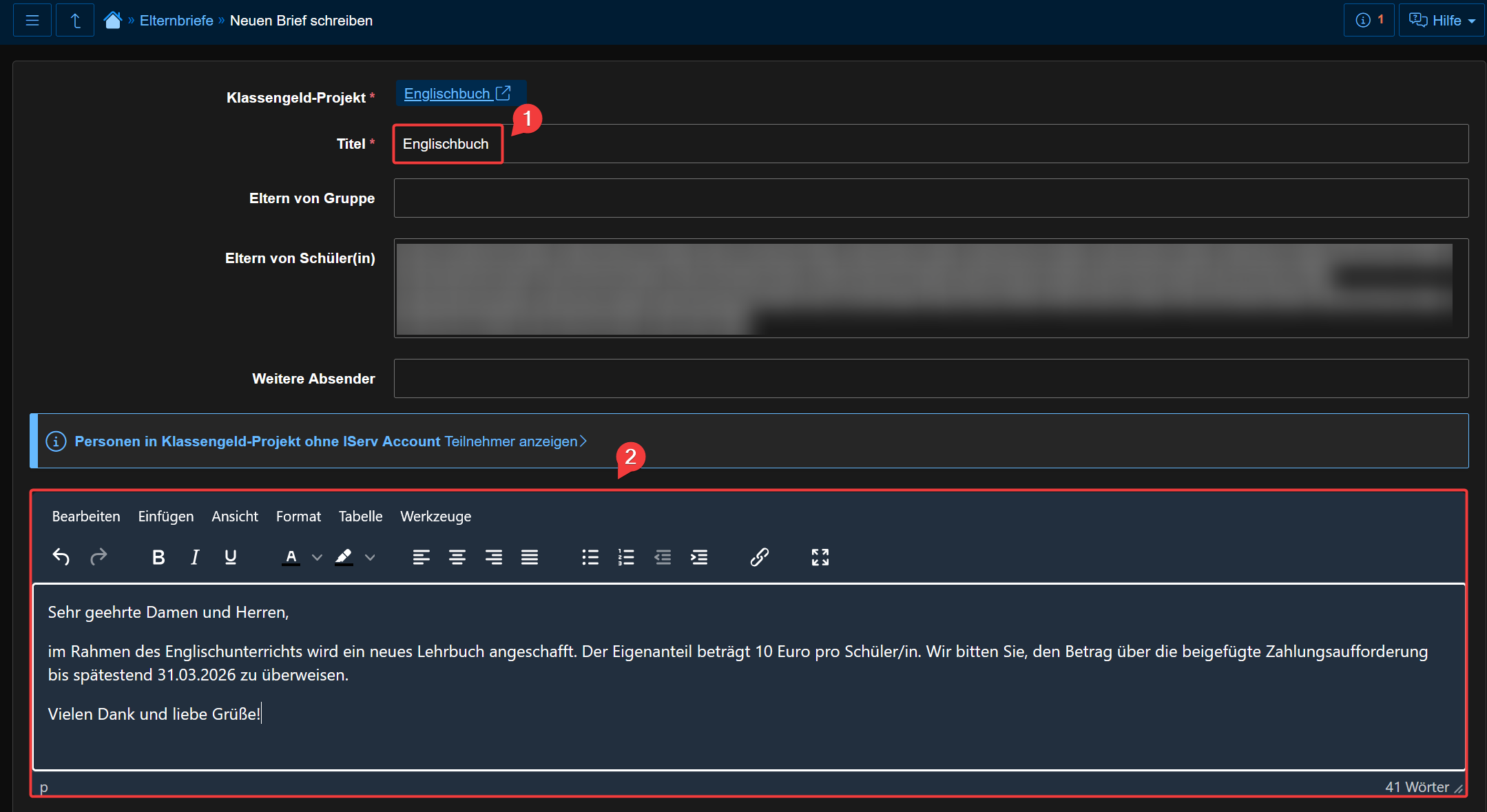The image size is (1487, 812).
Task: Create a bulleted list
Action: [590, 557]
